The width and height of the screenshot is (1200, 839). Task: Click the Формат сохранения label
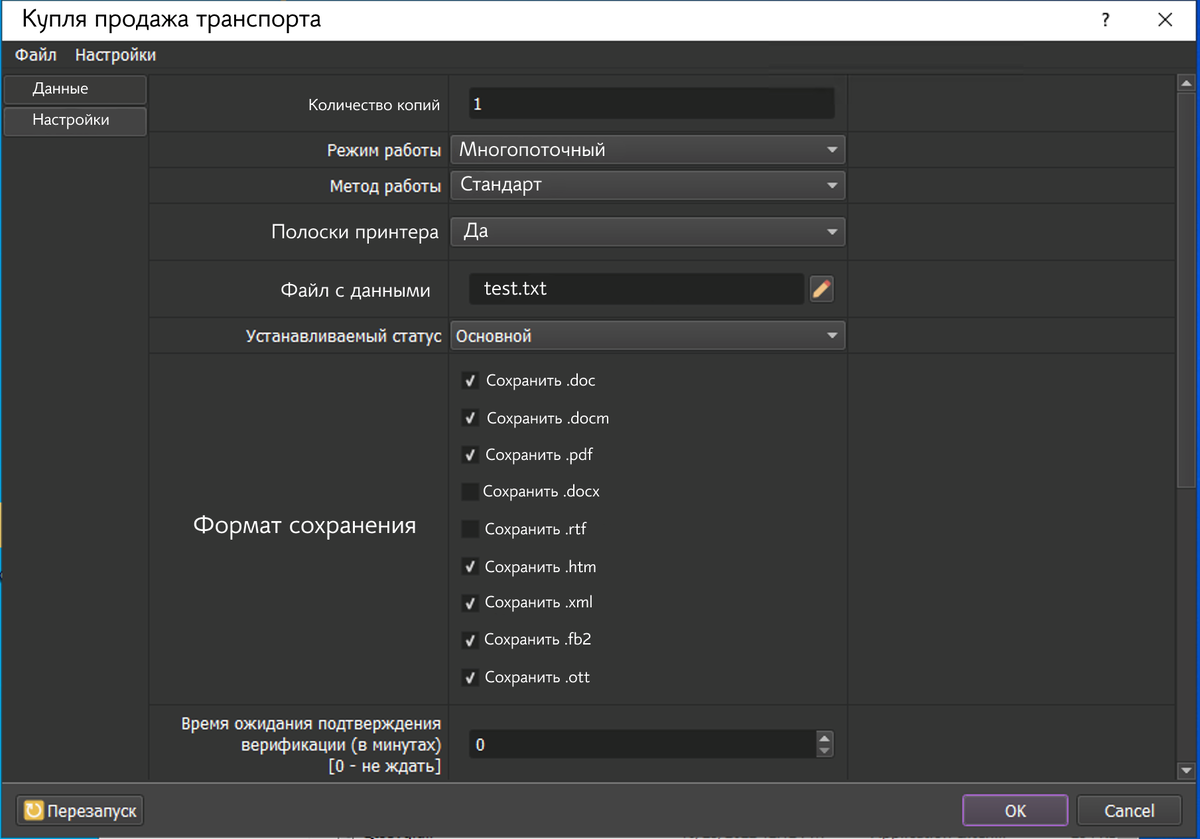coord(304,525)
